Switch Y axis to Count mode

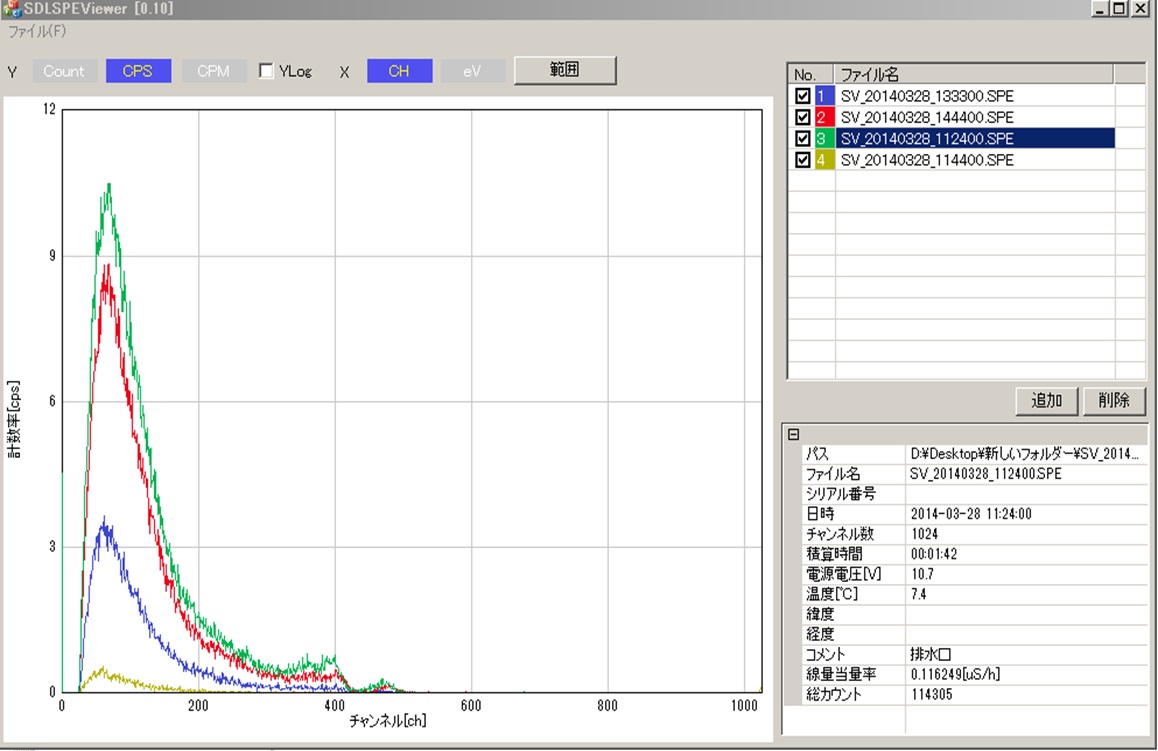coord(64,71)
